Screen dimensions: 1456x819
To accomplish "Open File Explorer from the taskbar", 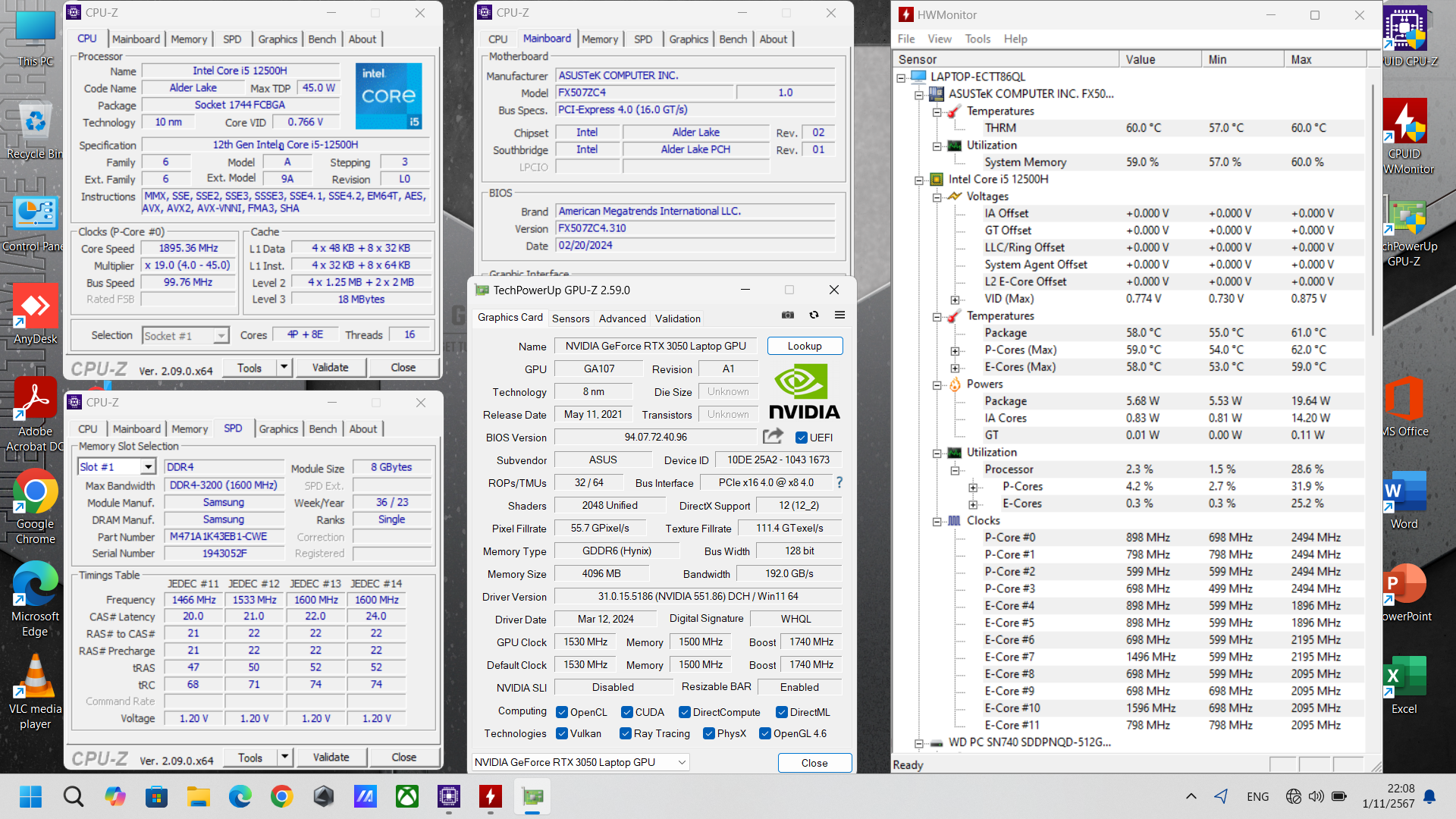I will (199, 796).
